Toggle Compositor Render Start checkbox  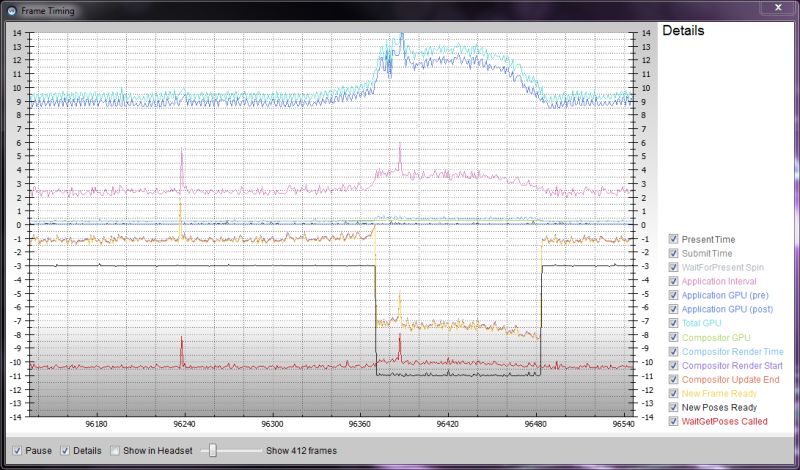point(673,365)
